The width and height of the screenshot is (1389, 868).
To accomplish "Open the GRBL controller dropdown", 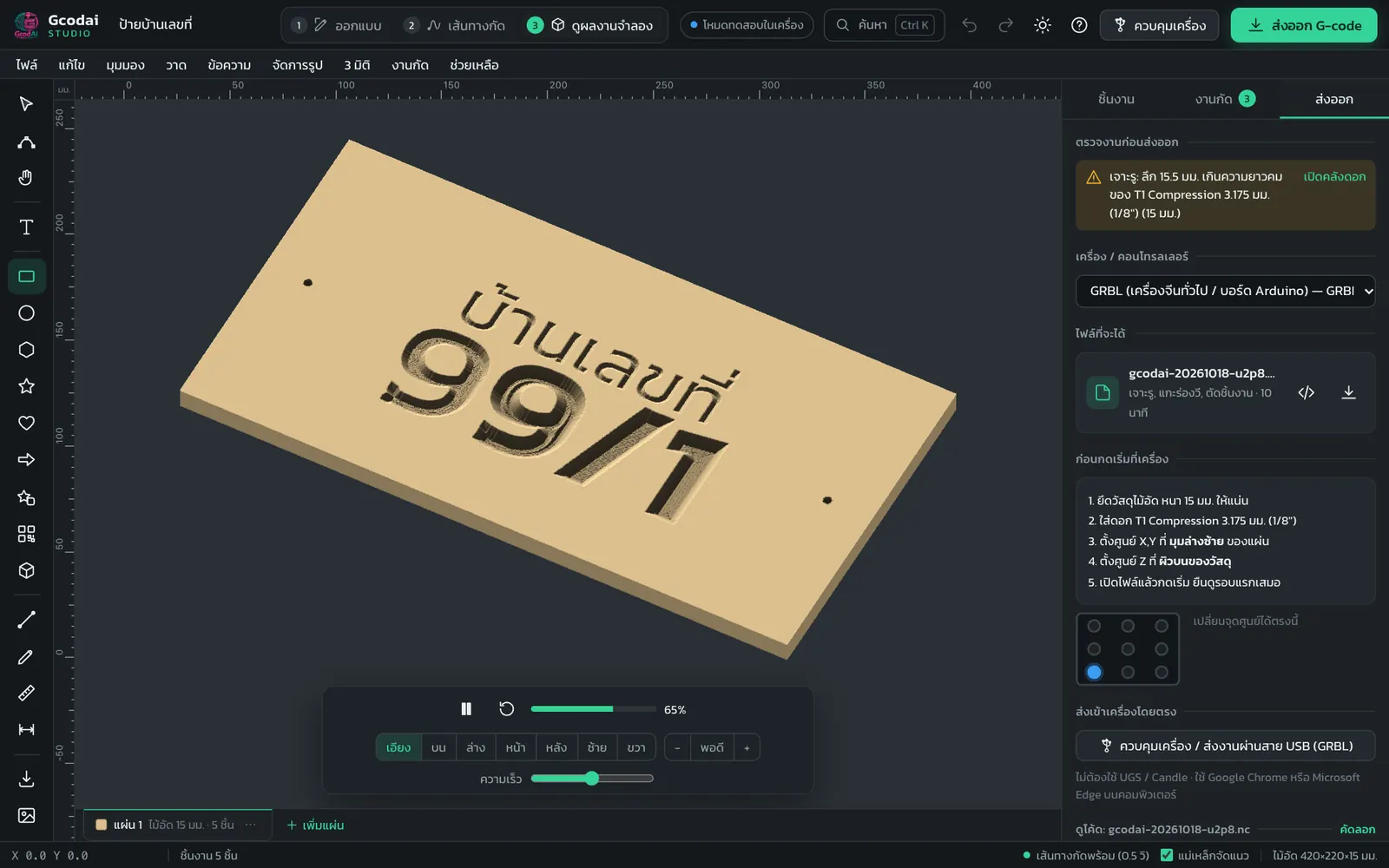I will [x=1225, y=291].
